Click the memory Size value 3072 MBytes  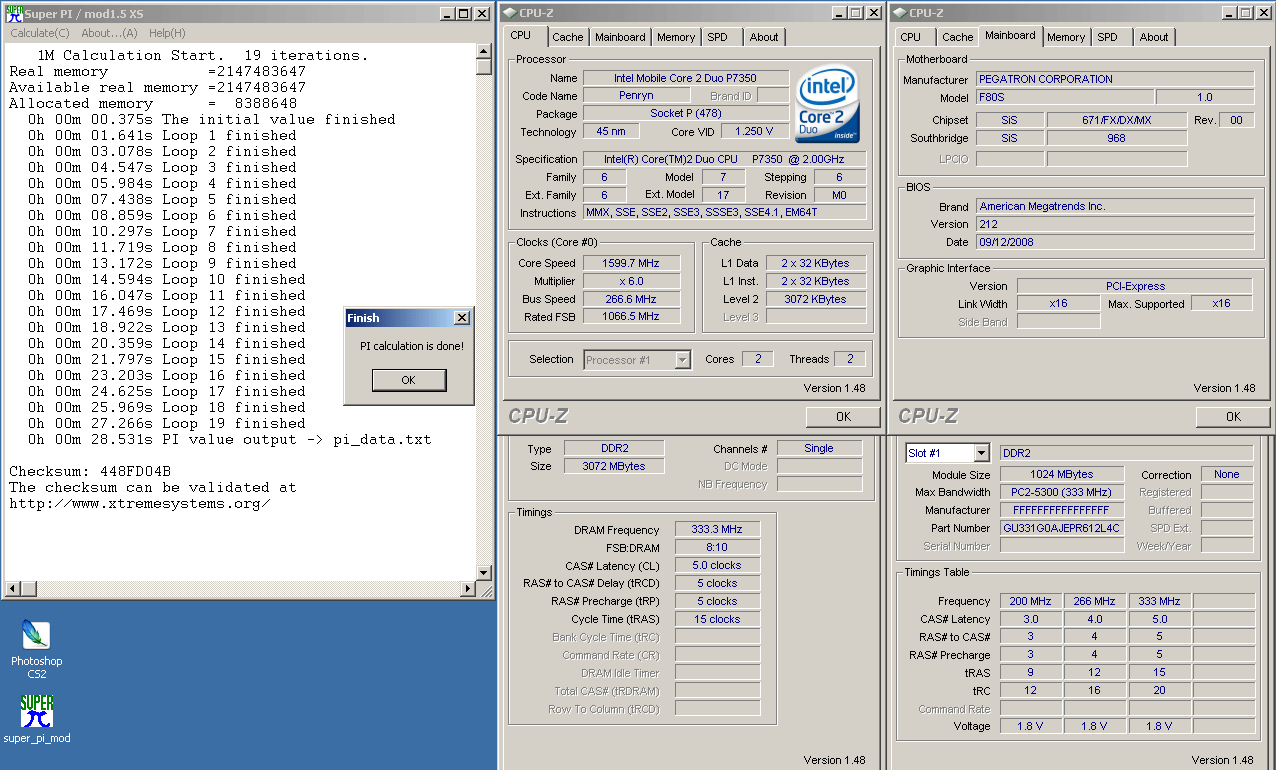pyautogui.click(x=614, y=466)
